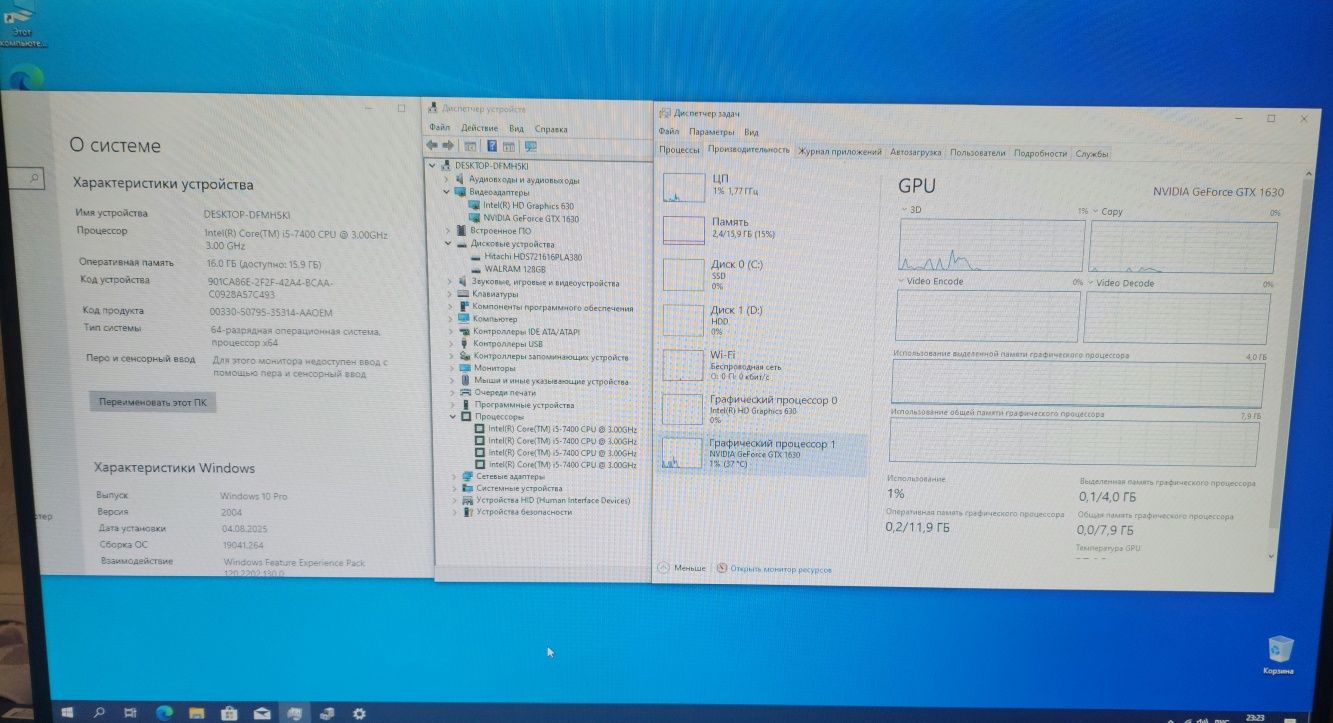The image size is (1333, 723).
Task: Click Меньше to collapse Task Manager details
Action: (x=681, y=568)
